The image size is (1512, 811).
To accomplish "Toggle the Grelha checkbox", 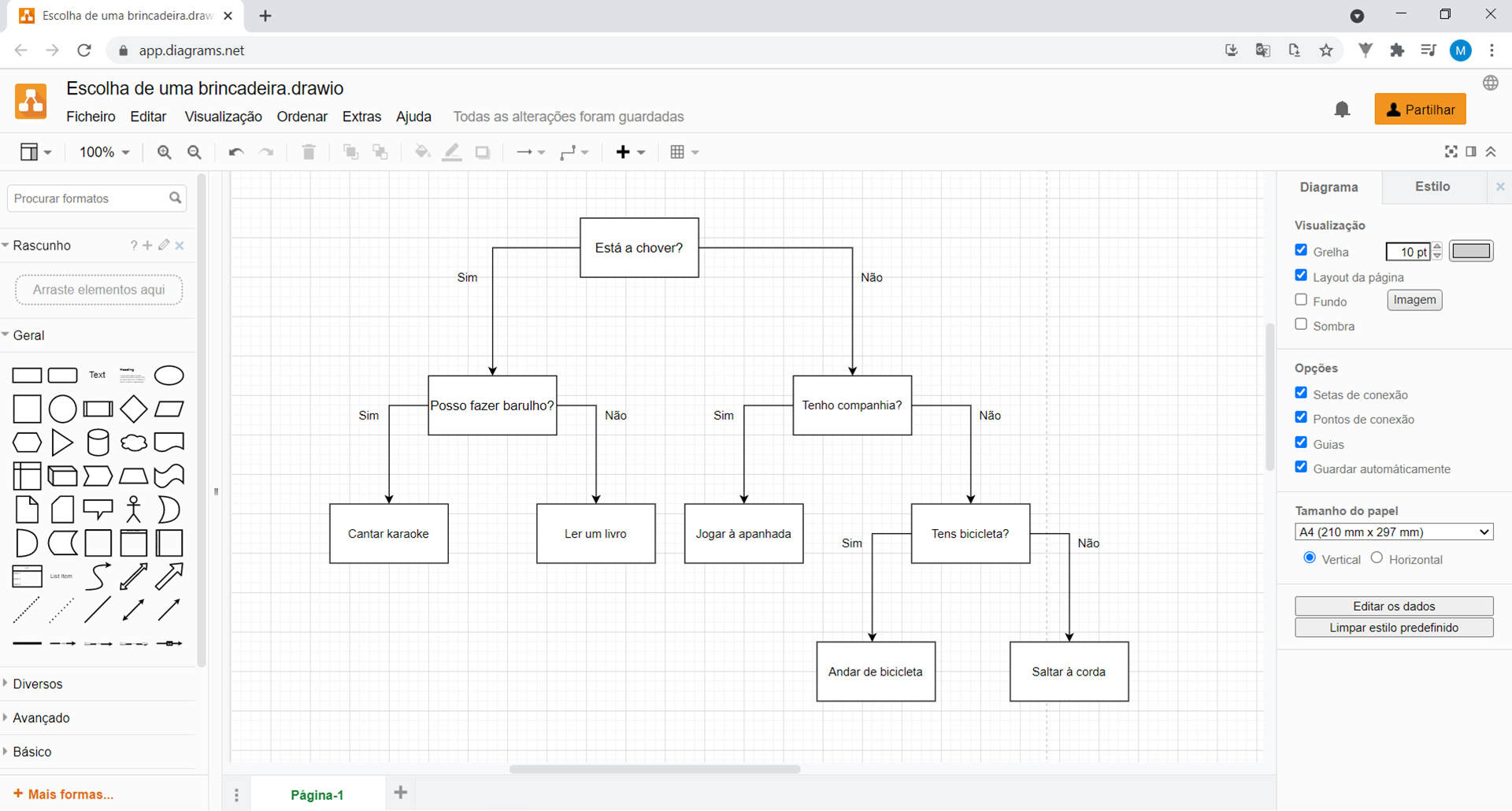I will (1301, 250).
